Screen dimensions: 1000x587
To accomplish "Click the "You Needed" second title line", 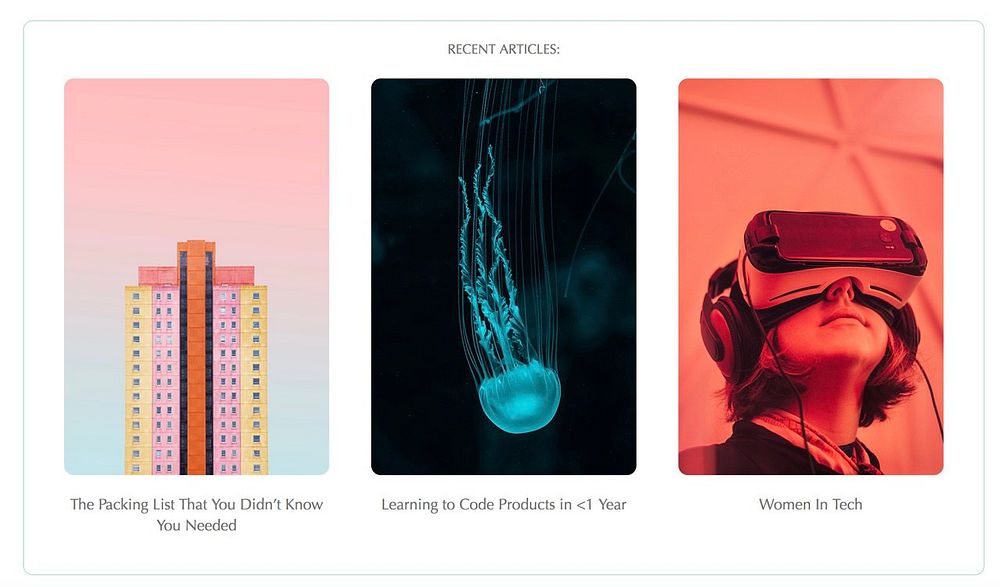I will click(196, 525).
